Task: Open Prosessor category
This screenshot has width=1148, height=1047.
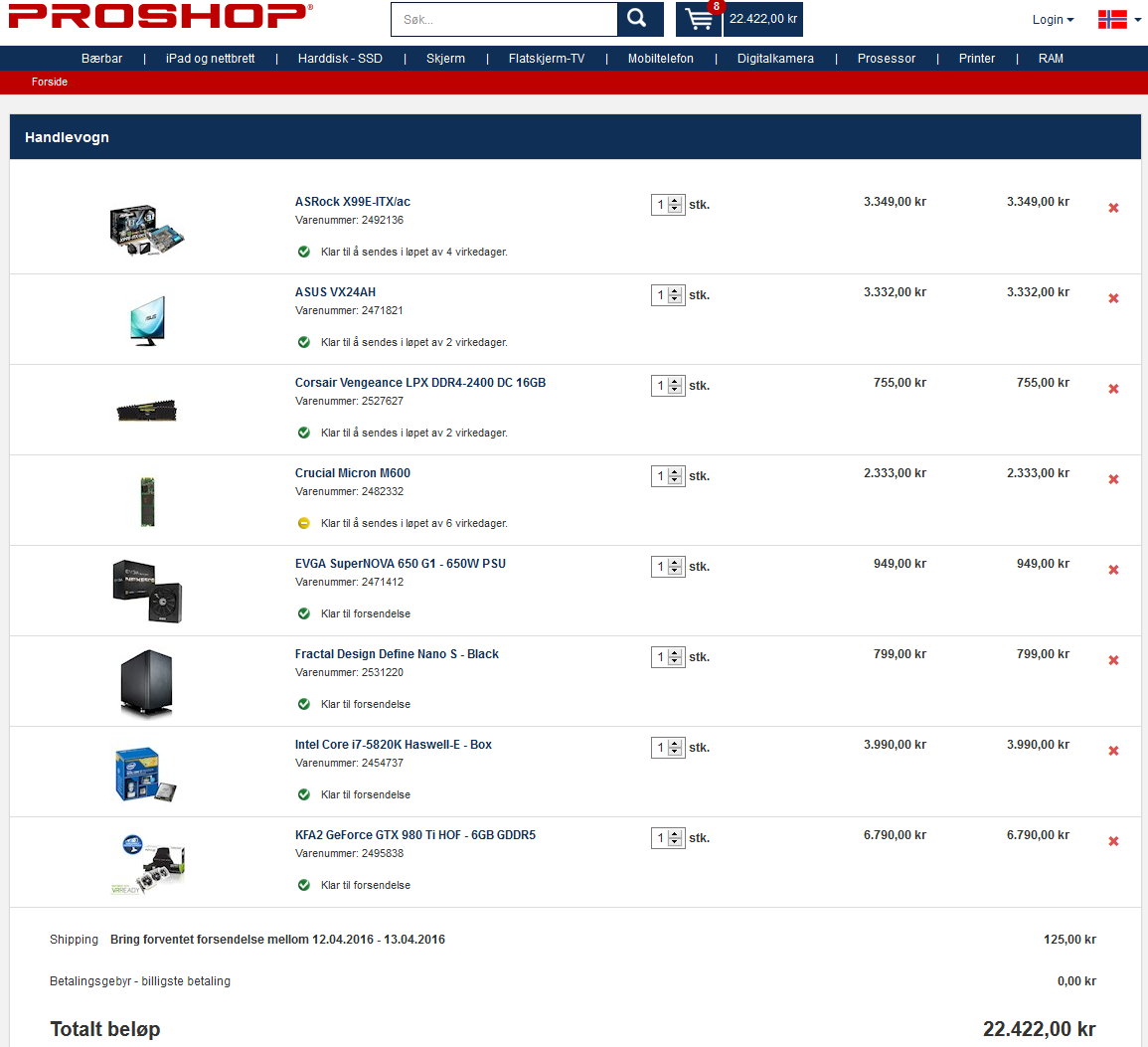Action: click(886, 58)
